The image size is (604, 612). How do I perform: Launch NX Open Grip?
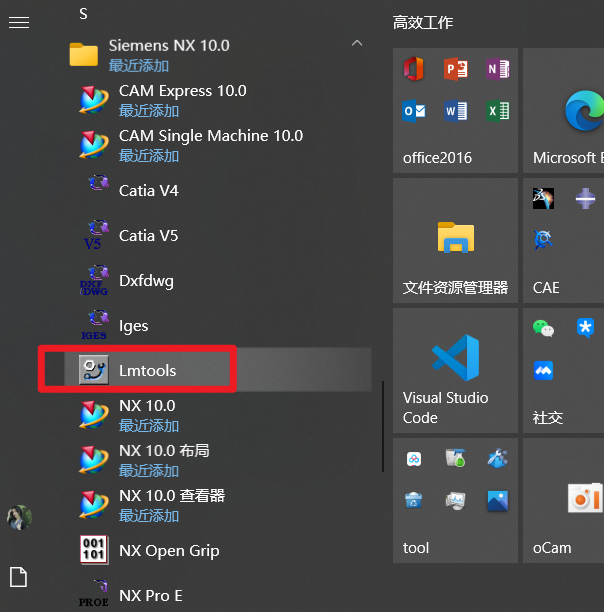click(x=168, y=551)
